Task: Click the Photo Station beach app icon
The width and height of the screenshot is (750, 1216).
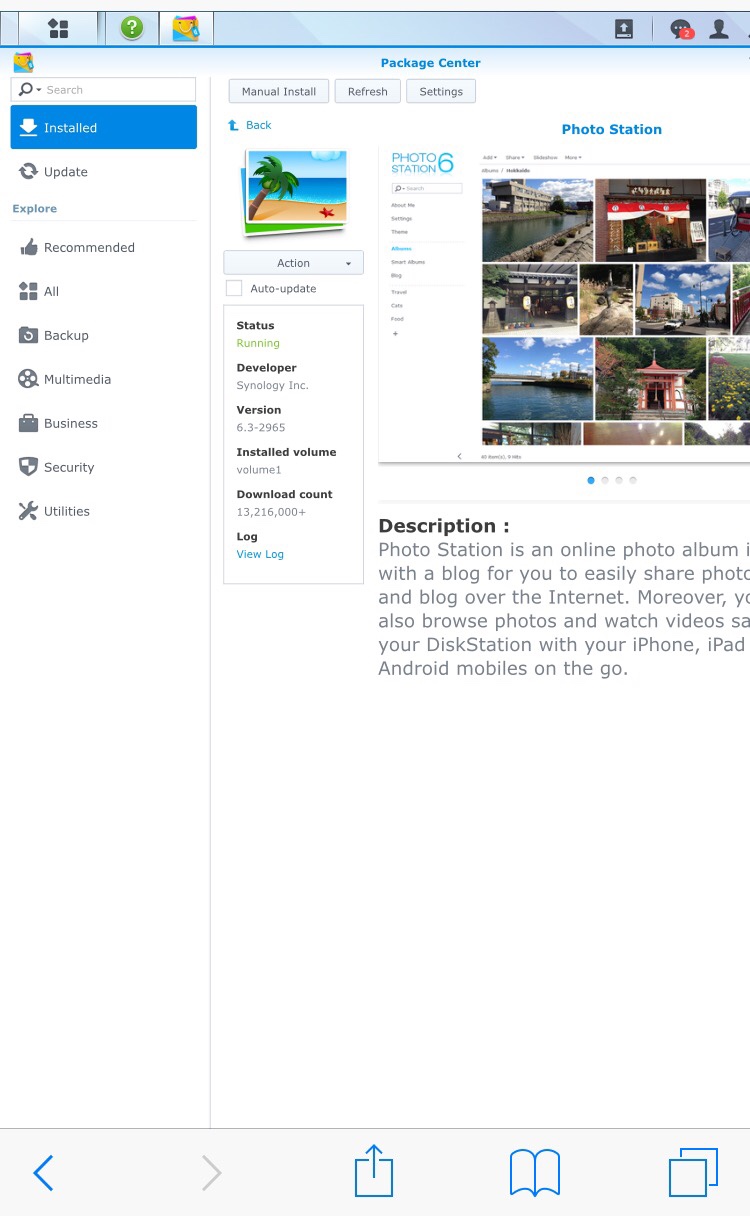Action: tap(294, 192)
